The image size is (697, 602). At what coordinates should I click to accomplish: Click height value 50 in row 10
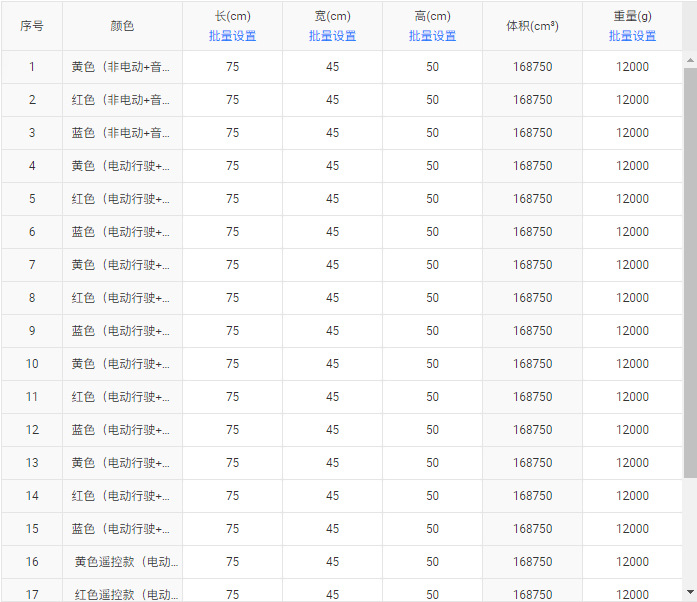point(433,364)
